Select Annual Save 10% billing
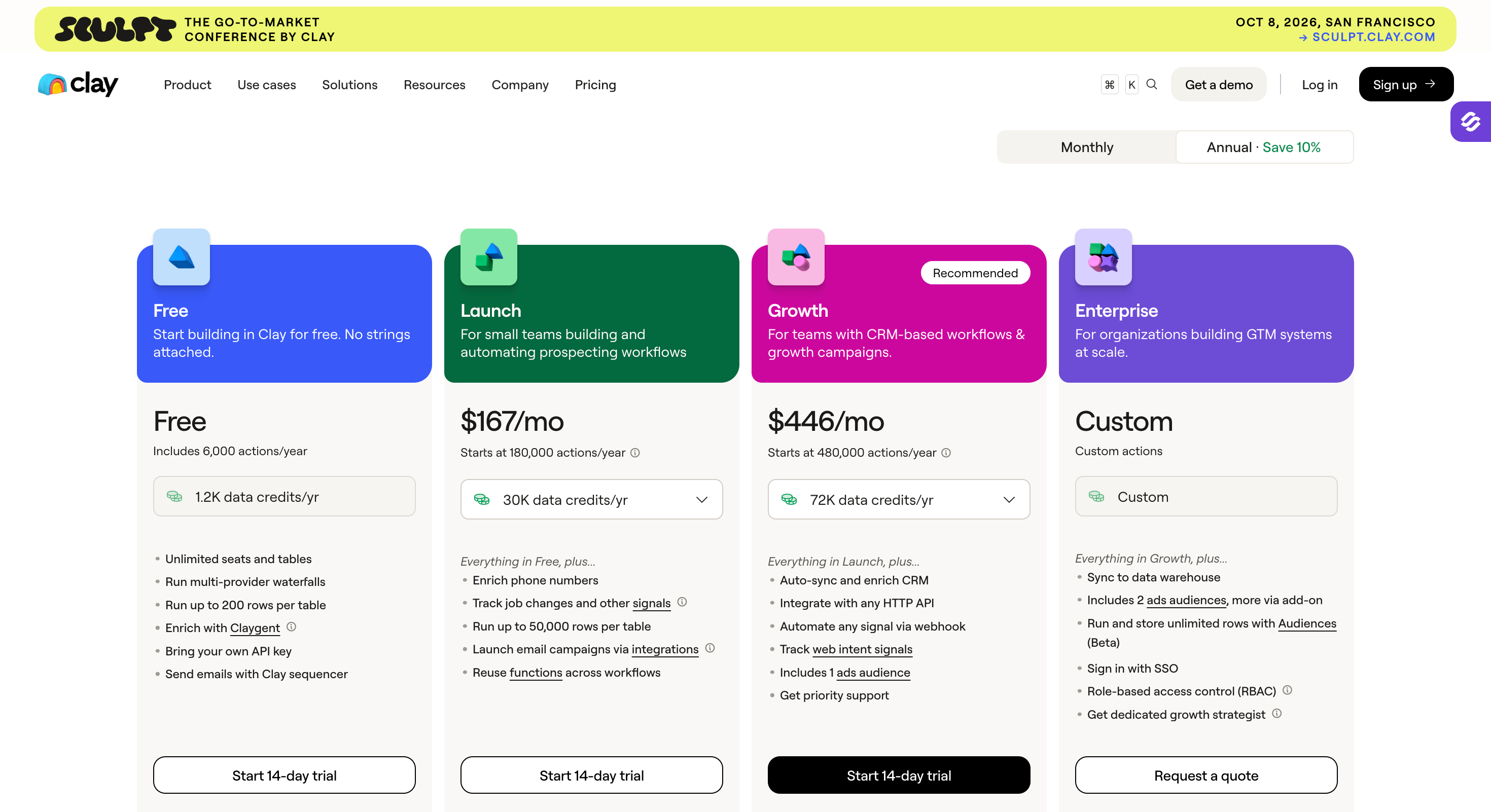Image resolution: width=1491 pixels, height=812 pixels. [1263, 147]
